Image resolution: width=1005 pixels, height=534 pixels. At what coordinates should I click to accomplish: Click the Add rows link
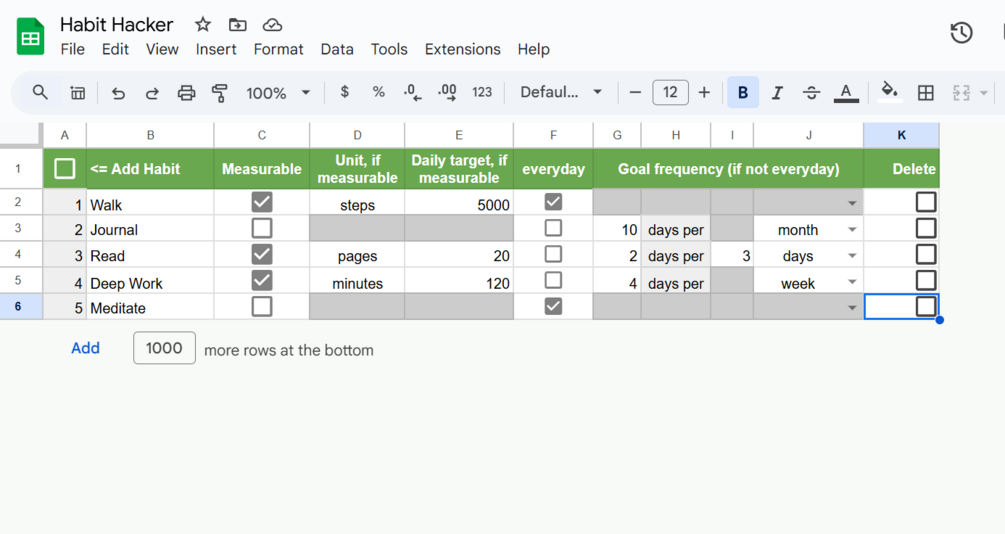coord(85,348)
